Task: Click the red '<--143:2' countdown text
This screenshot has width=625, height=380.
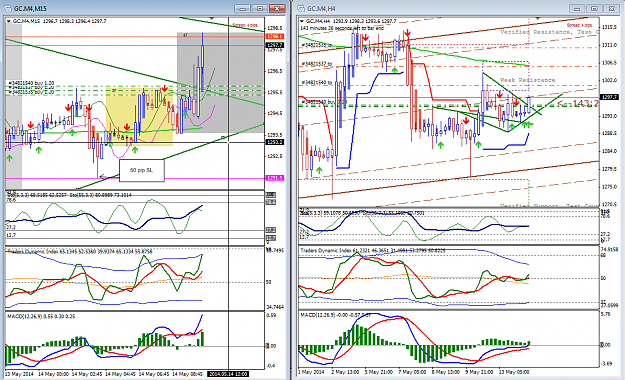Action: [x=578, y=104]
